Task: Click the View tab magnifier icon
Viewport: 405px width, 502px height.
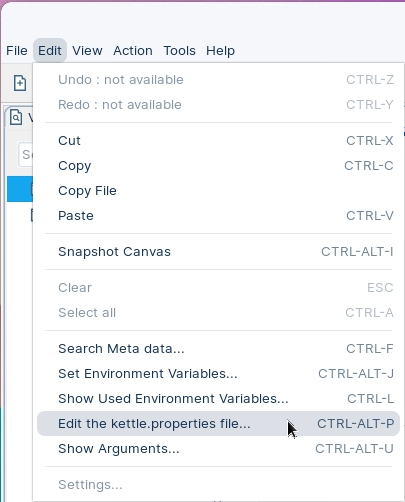Action: 16,117
